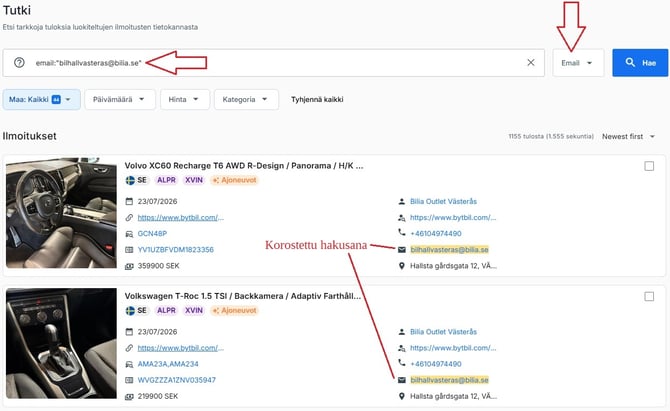Screen dimensions: 670x411
Task: Click the VIN icon beside WVGZZZA1ZNV035947
Action: pos(129,380)
